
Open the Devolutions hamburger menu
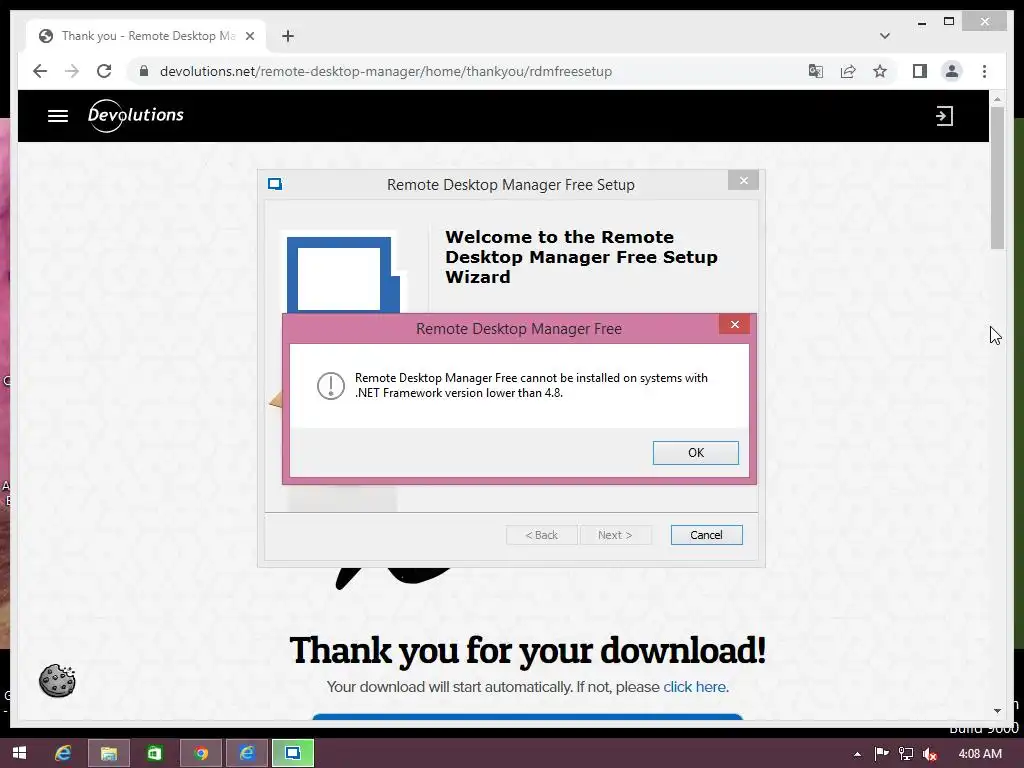58,116
